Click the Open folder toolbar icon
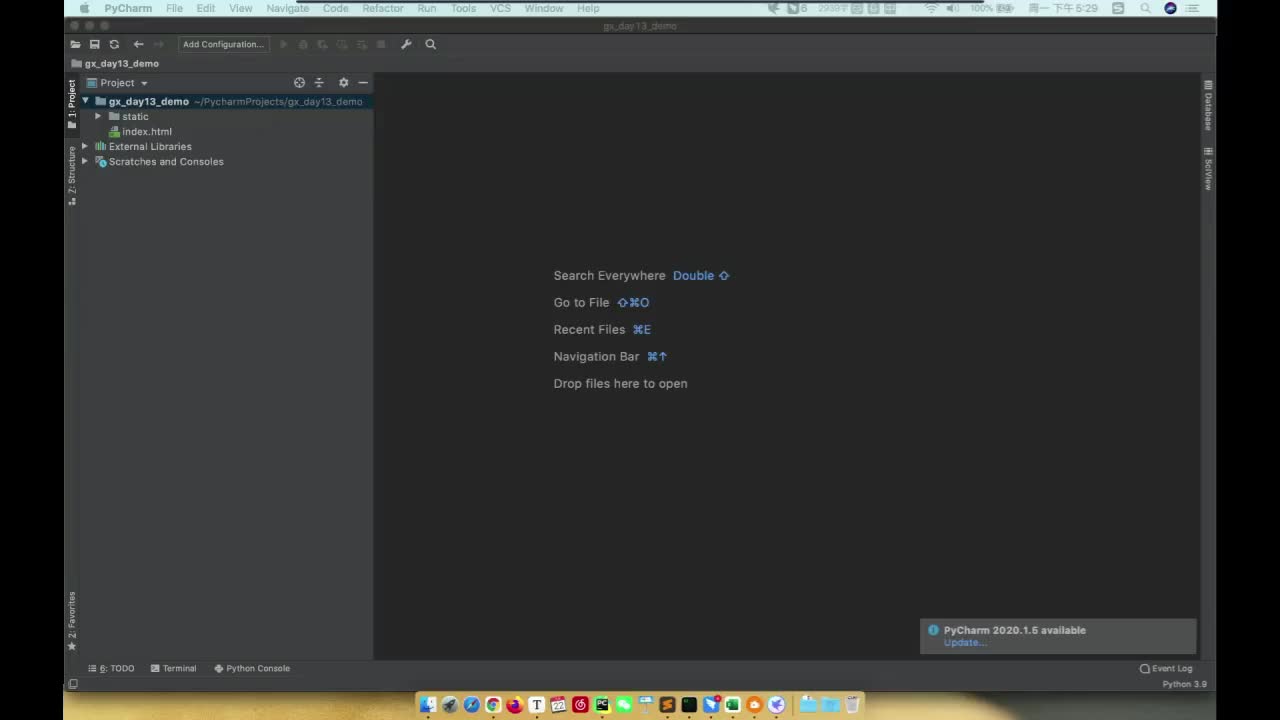 pyautogui.click(x=75, y=44)
